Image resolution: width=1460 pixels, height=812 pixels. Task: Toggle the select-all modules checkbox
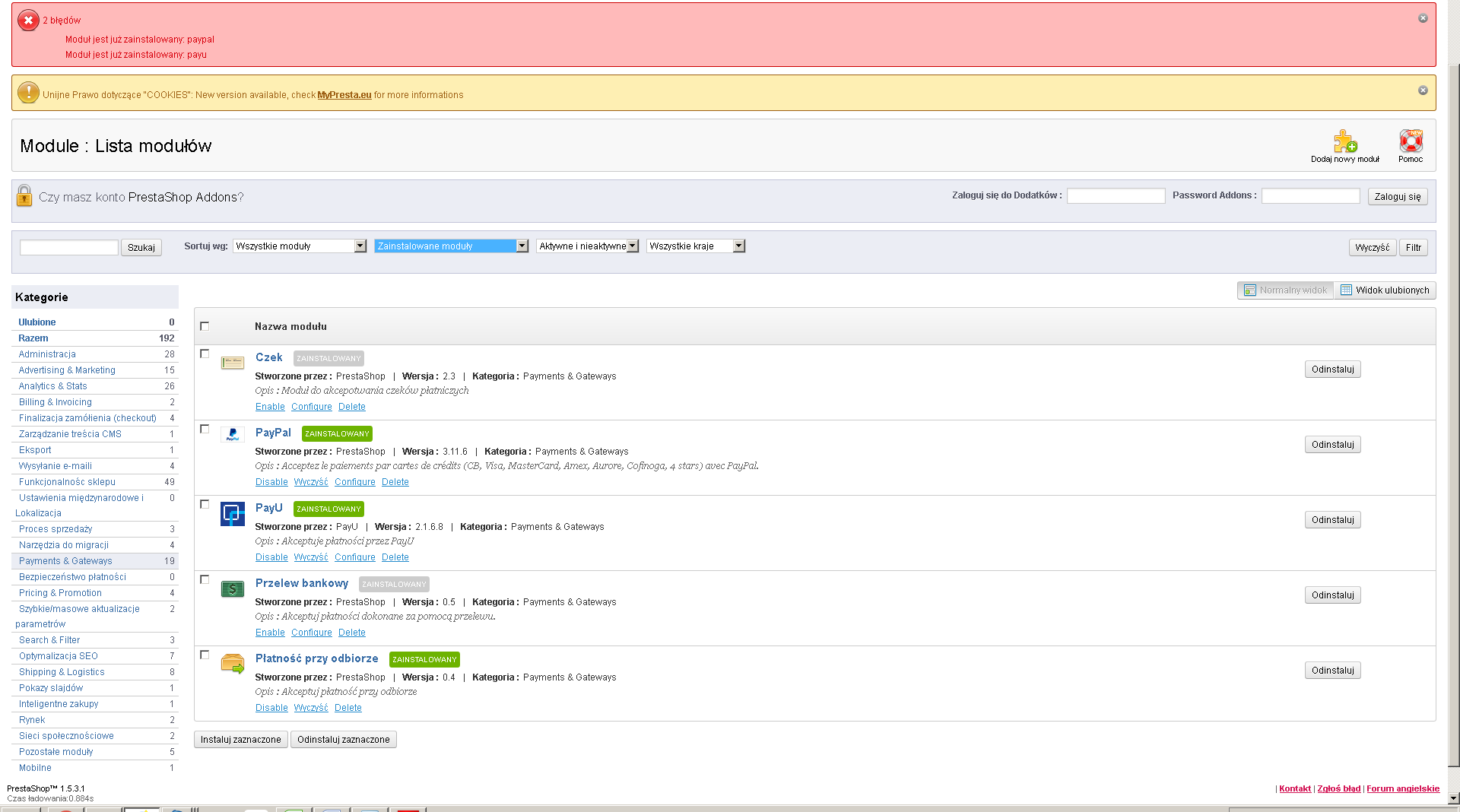coord(205,326)
